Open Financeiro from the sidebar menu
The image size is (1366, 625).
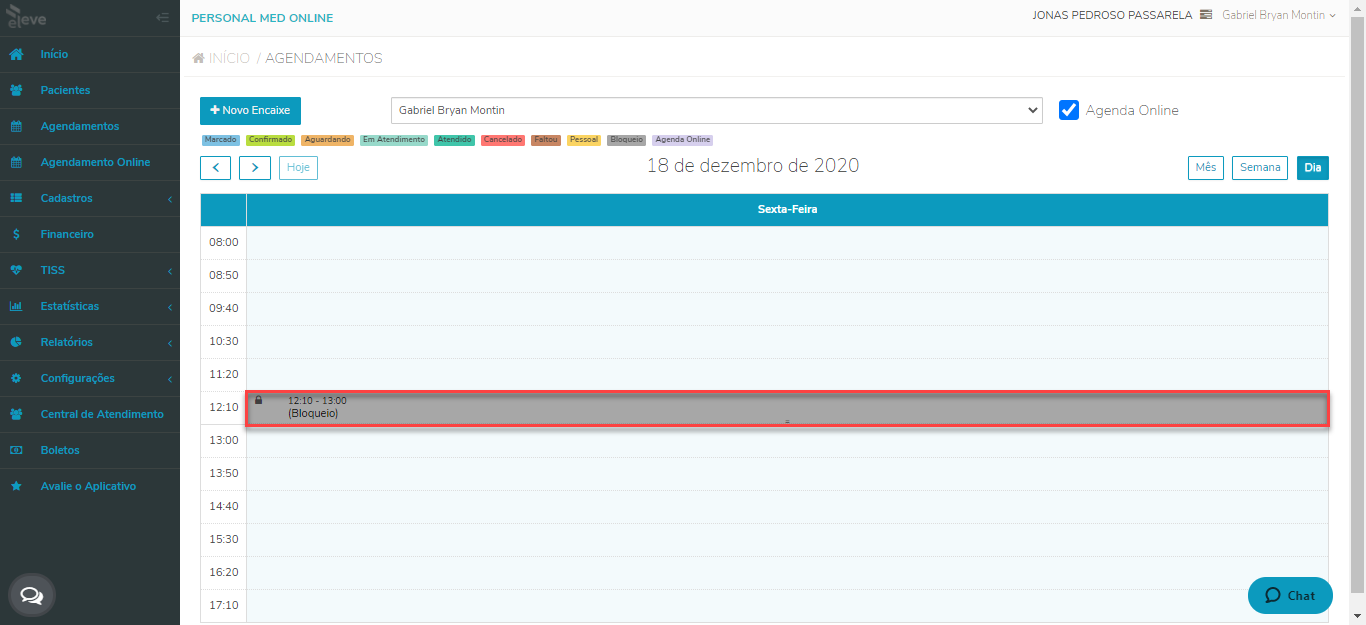pyautogui.click(x=90, y=234)
